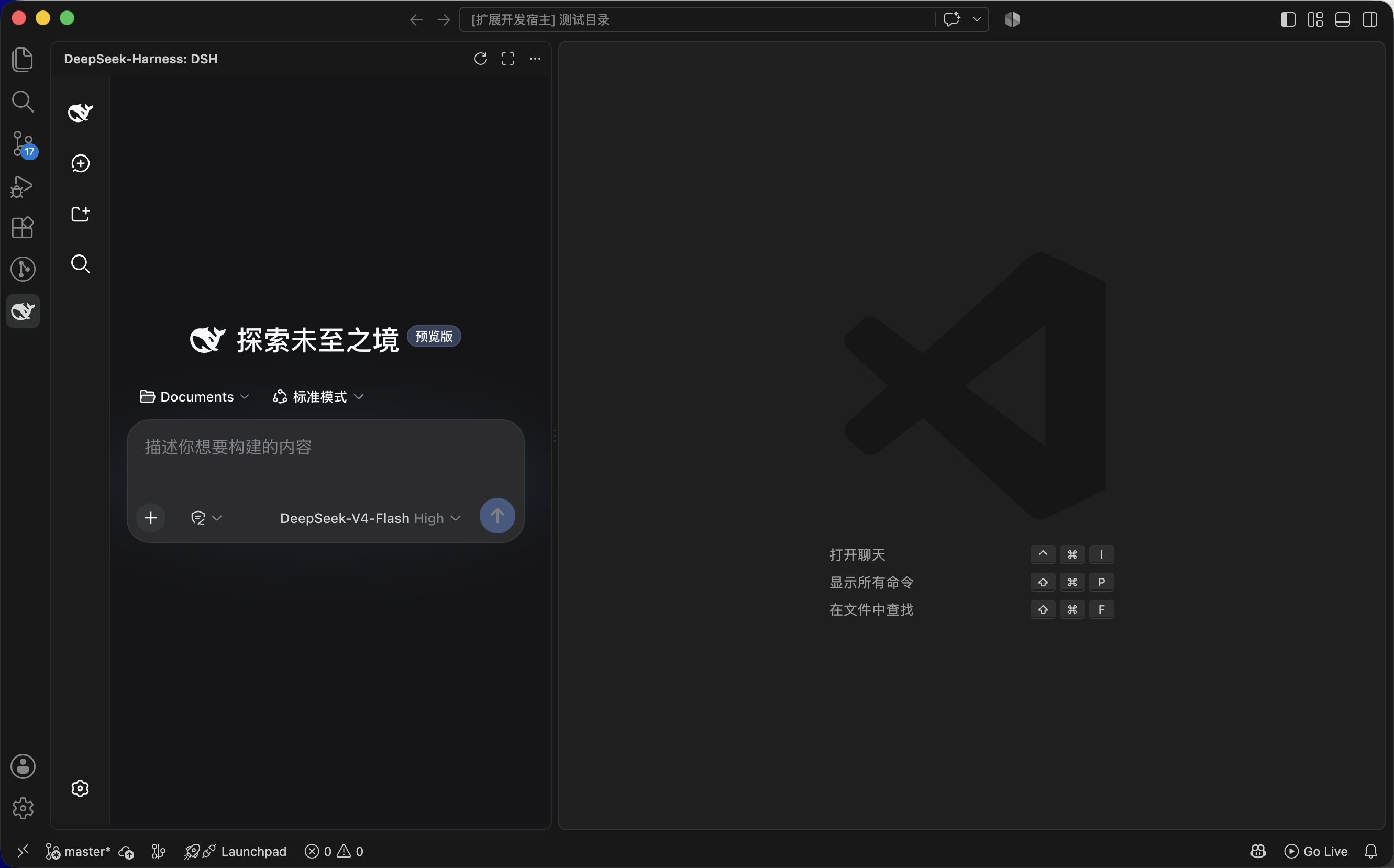This screenshot has width=1394, height=868.
Task: Click the git branches icon next to sync
Action: (159, 851)
